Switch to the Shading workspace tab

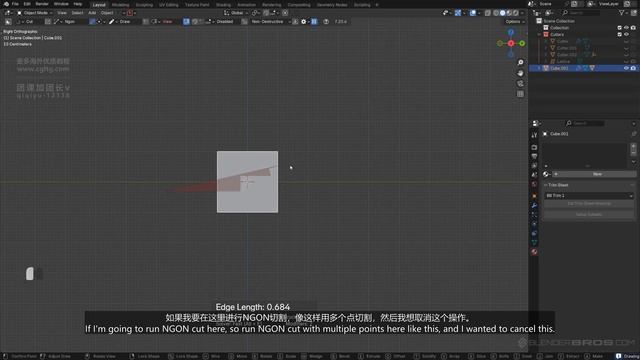[223, 5]
